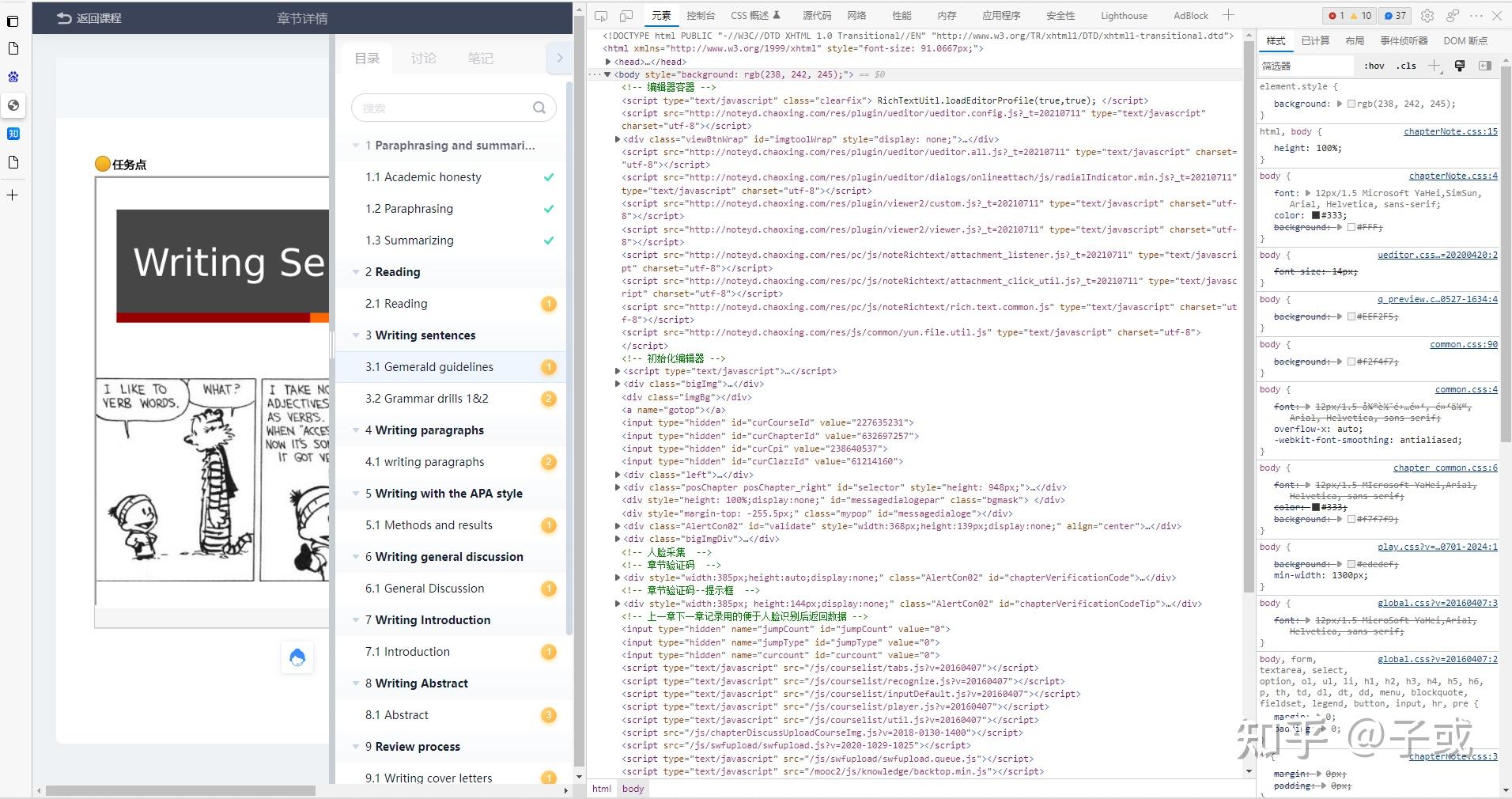Switch to the 目录 tab
1512x799 pixels.
pyautogui.click(x=367, y=58)
